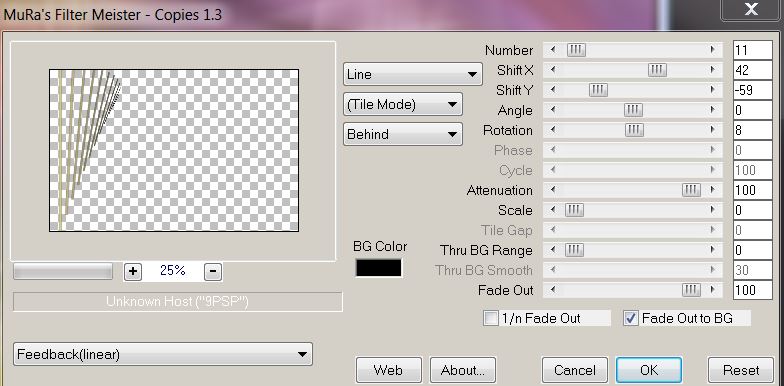784x386 pixels.
Task: Click the Number value input field
Action: tap(752, 50)
